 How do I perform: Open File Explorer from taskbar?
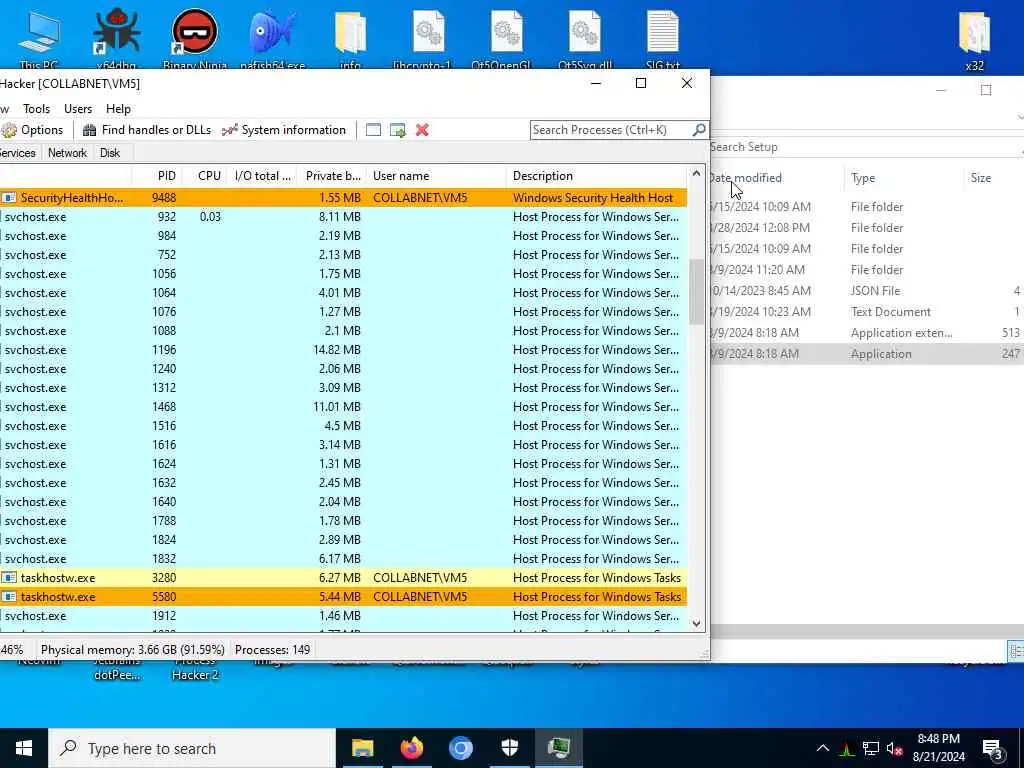pyautogui.click(x=362, y=748)
